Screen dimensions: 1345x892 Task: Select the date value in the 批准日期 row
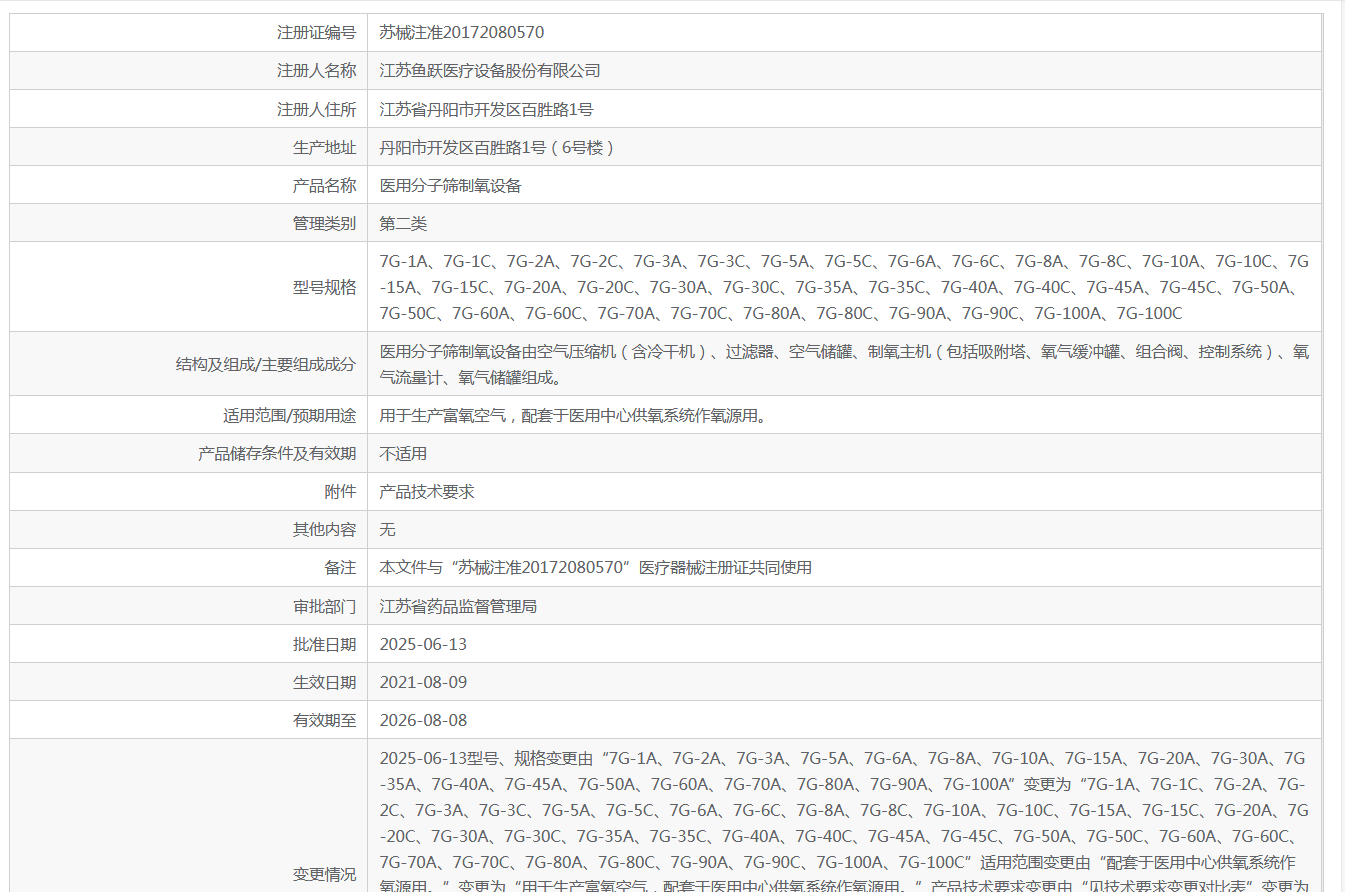click(x=423, y=644)
